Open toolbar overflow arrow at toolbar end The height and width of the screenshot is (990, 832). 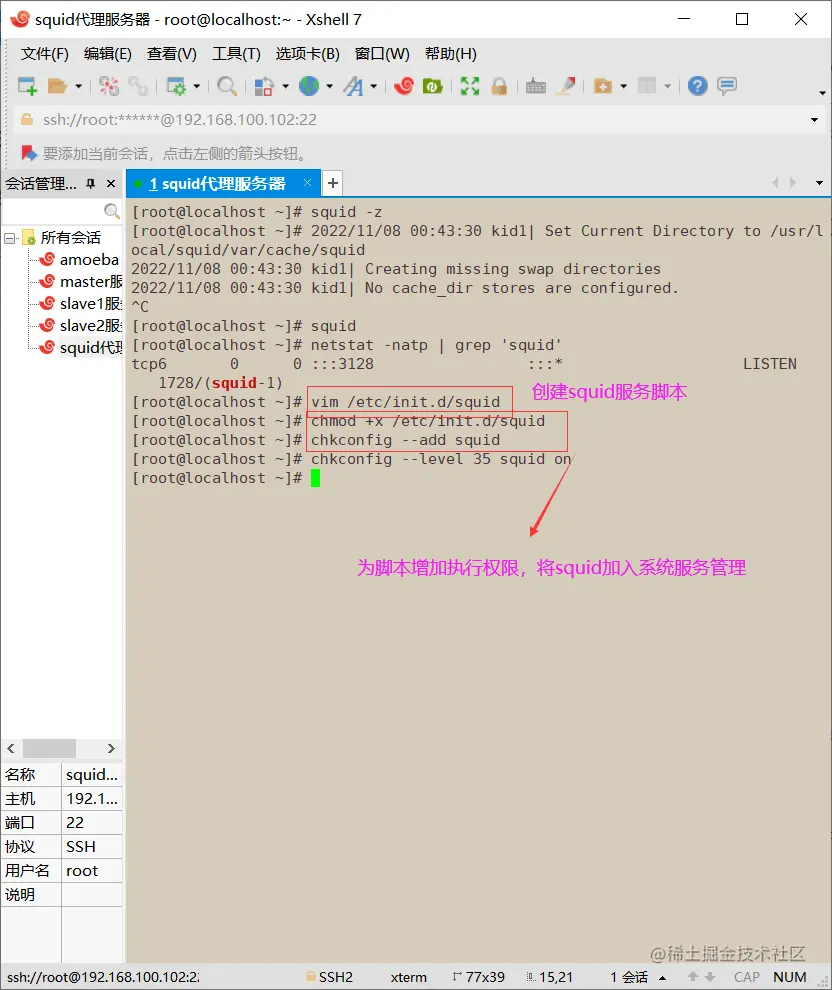(x=822, y=93)
